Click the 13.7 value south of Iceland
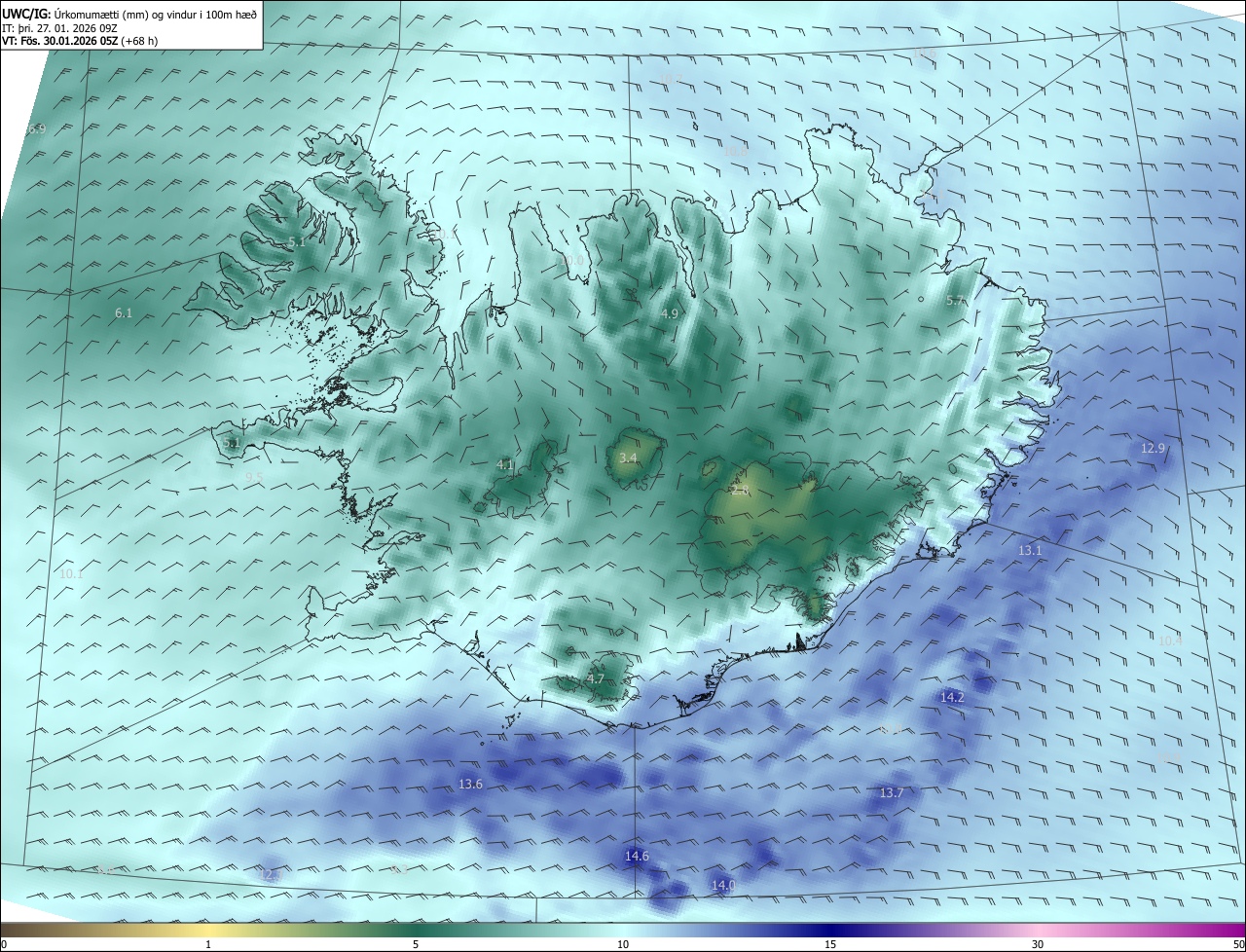This screenshot has width=1246, height=952. point(892,793)
